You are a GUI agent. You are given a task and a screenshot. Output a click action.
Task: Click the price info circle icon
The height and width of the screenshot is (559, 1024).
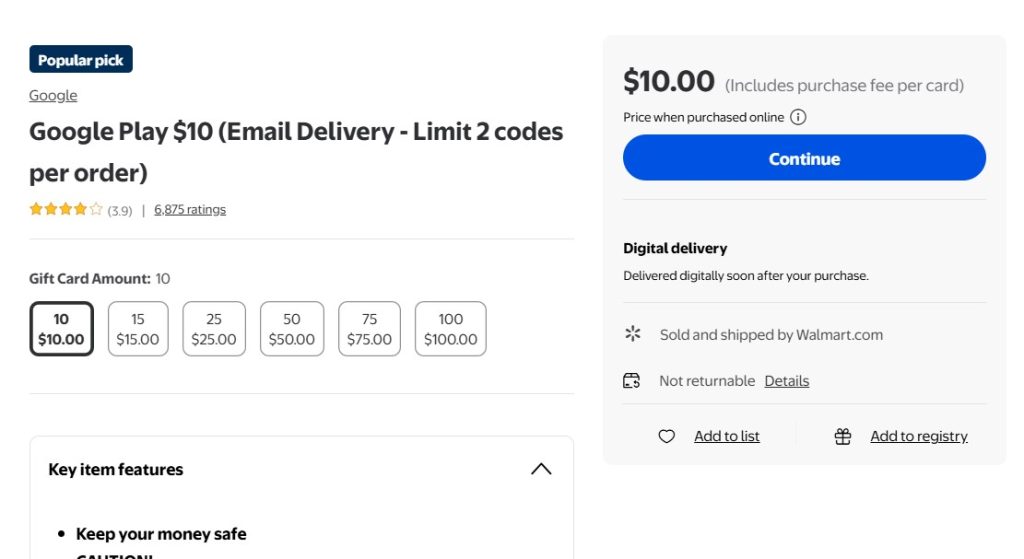coord(798,117)
